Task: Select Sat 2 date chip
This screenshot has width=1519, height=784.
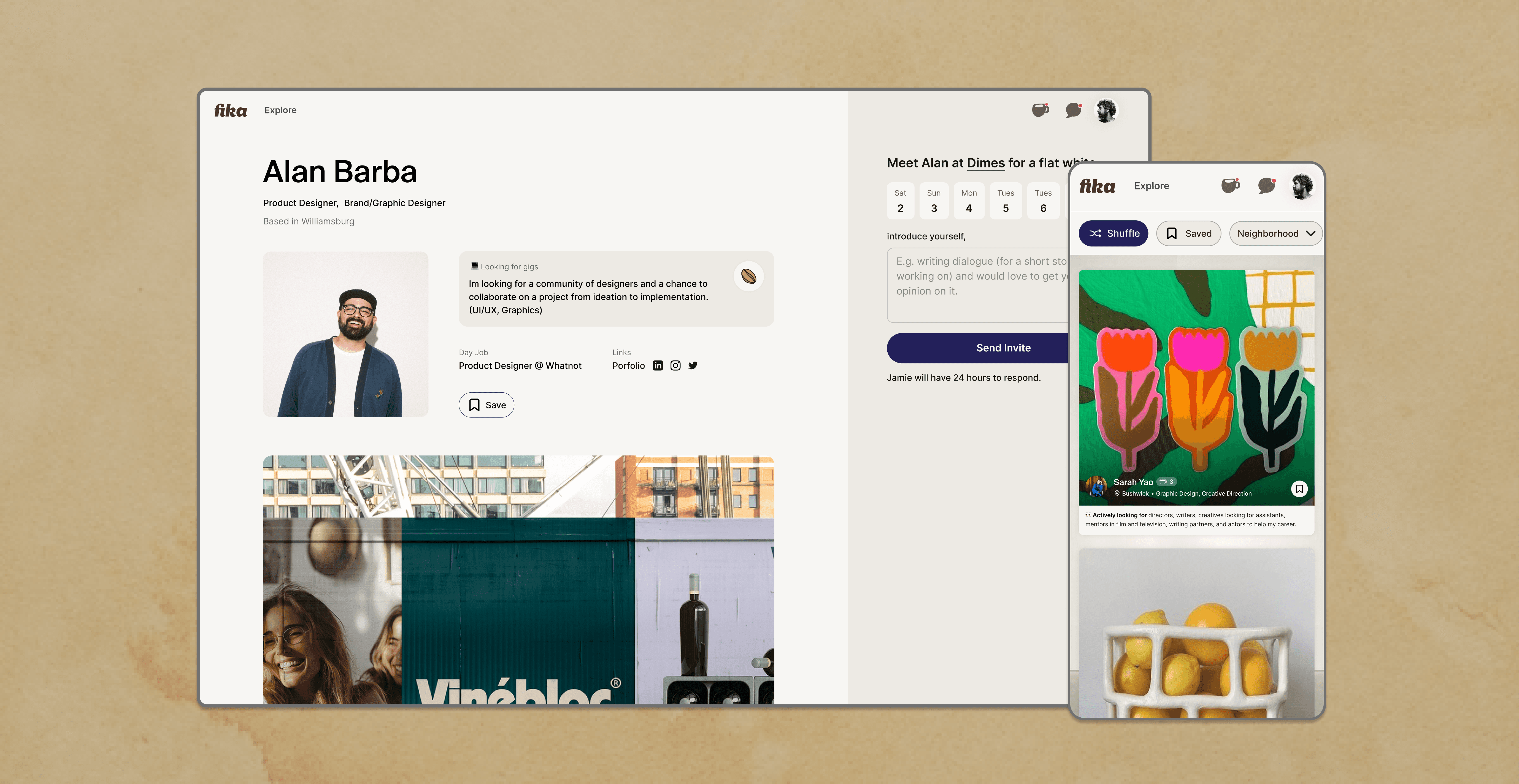Action: point(901,201)
